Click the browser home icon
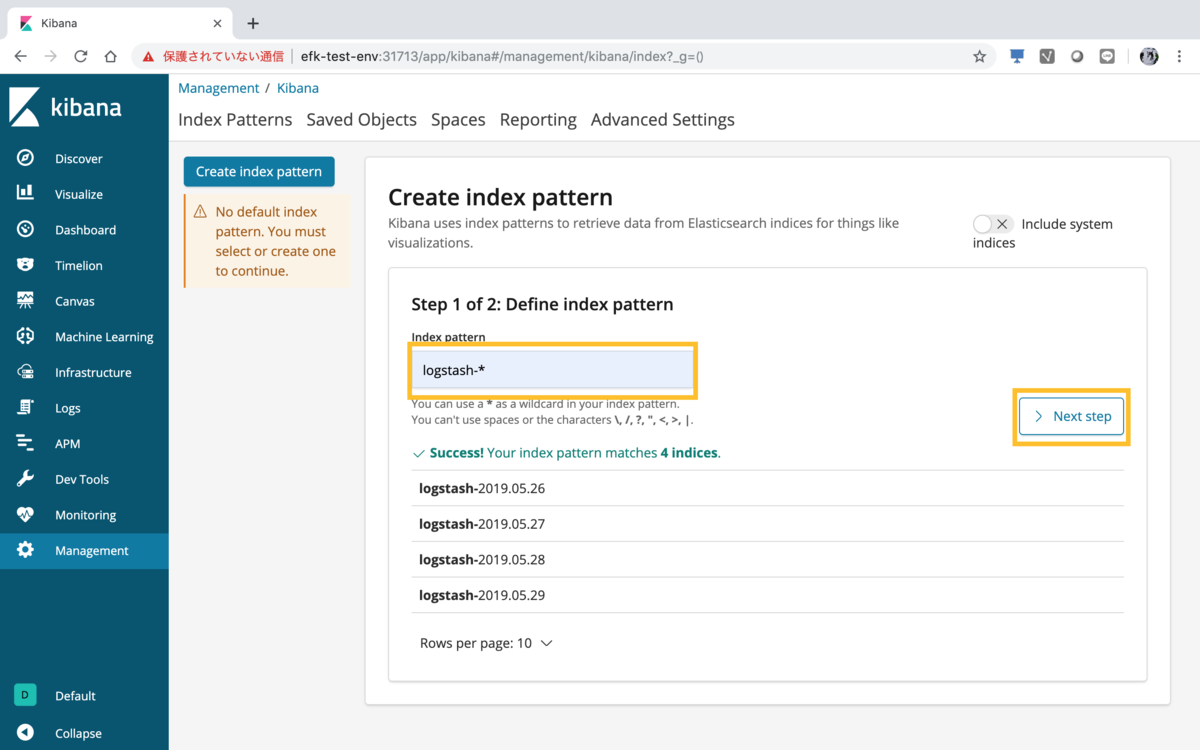Image resolution: width=1200 pixels, height=750 pixels. 111,57
